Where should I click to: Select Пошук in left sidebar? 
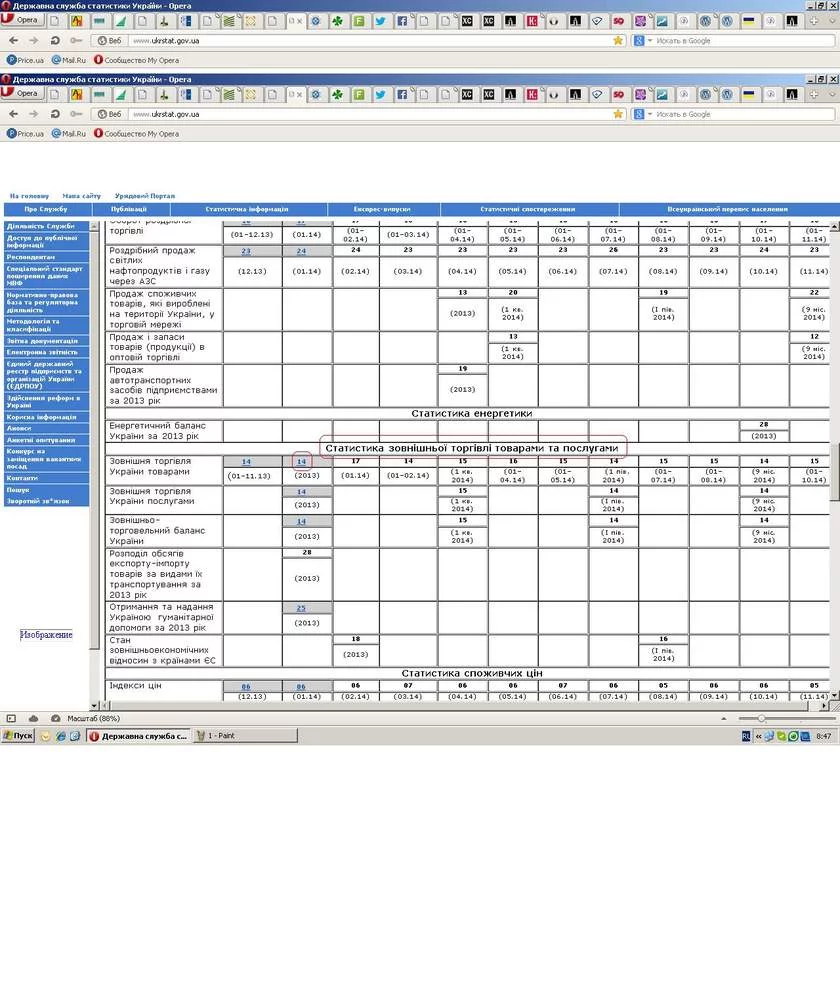pos(45,490)
